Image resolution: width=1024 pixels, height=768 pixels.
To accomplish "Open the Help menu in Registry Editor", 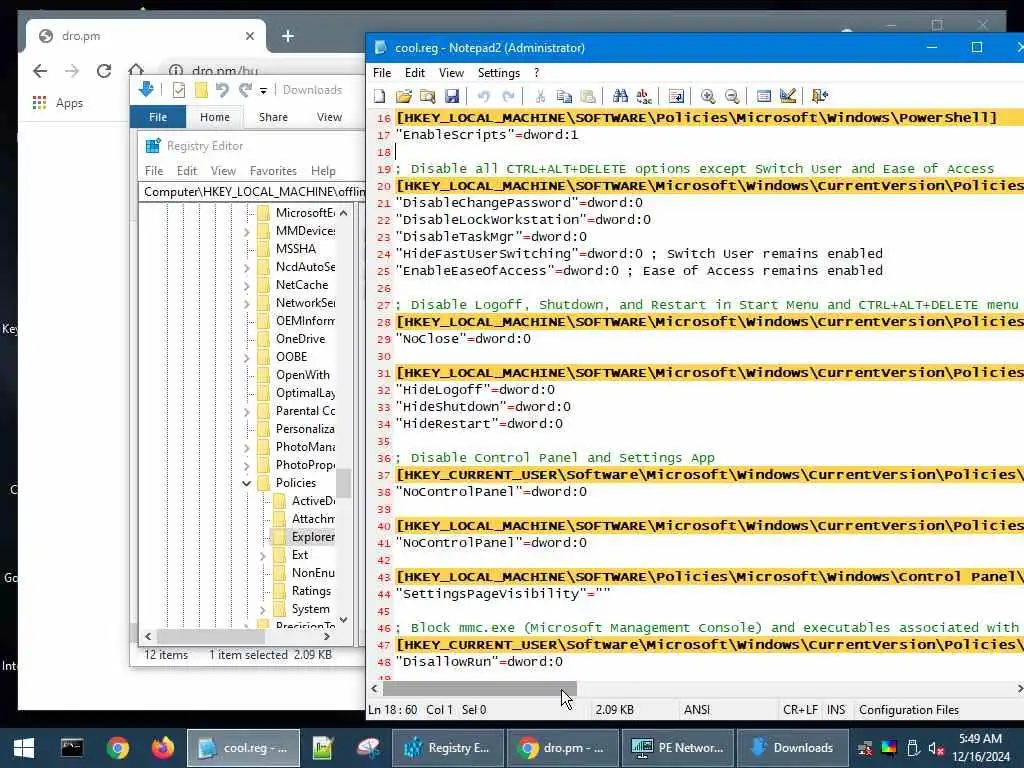I will point(323,170).
